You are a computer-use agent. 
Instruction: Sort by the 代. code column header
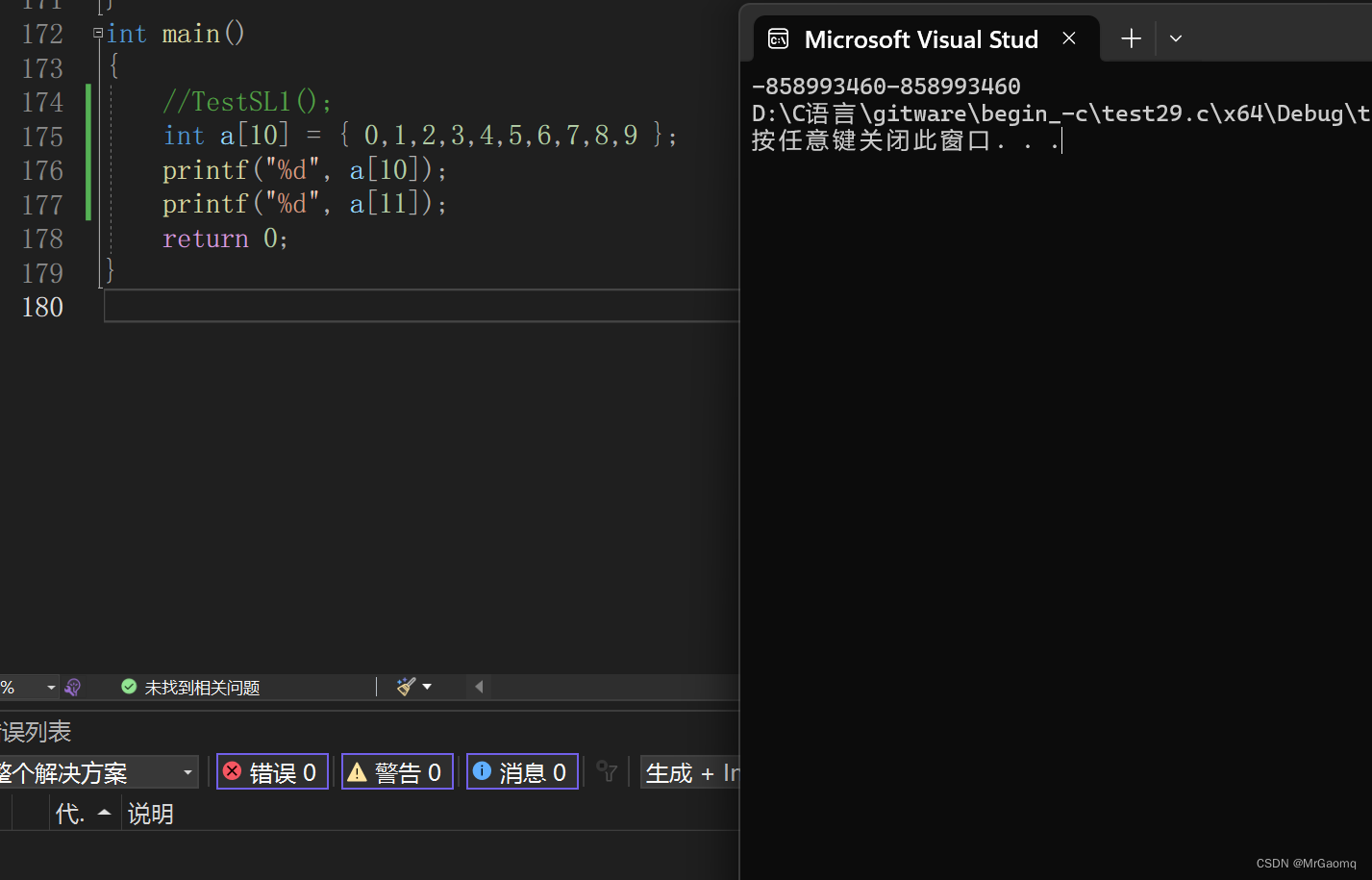coord(86,814)
